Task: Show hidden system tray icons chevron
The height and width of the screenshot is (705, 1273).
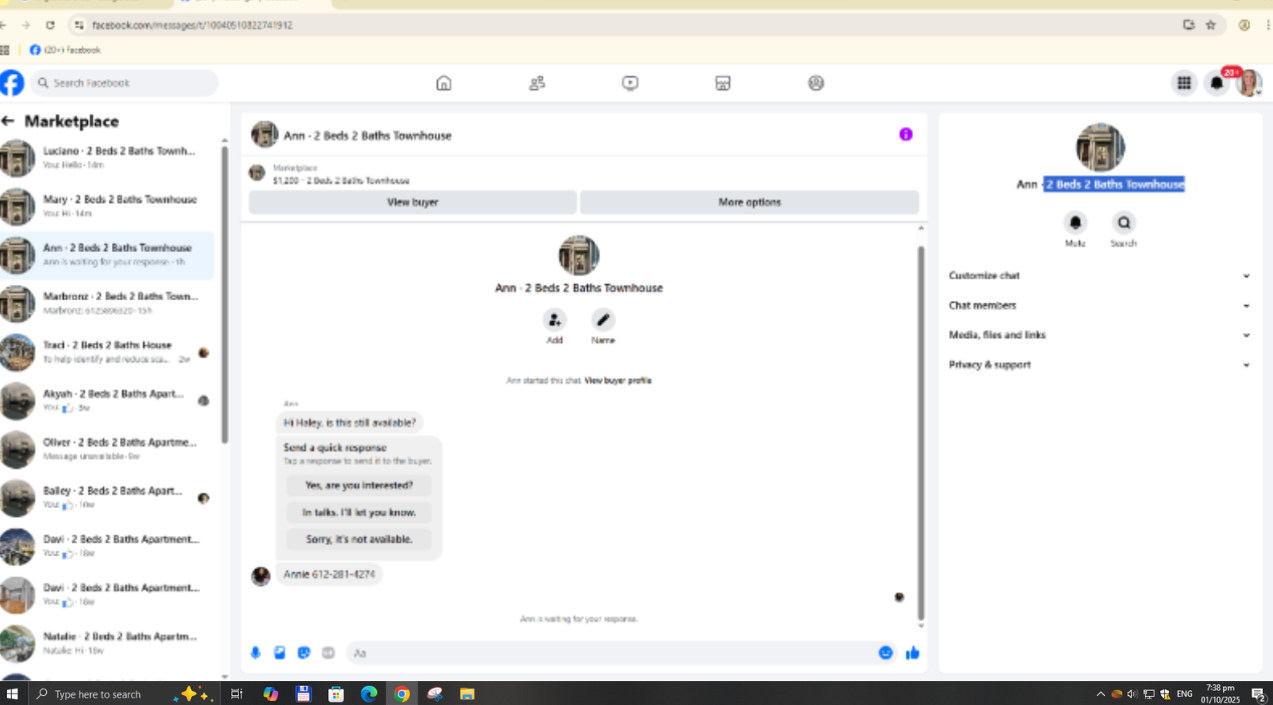Action: tap(1101, 694)
